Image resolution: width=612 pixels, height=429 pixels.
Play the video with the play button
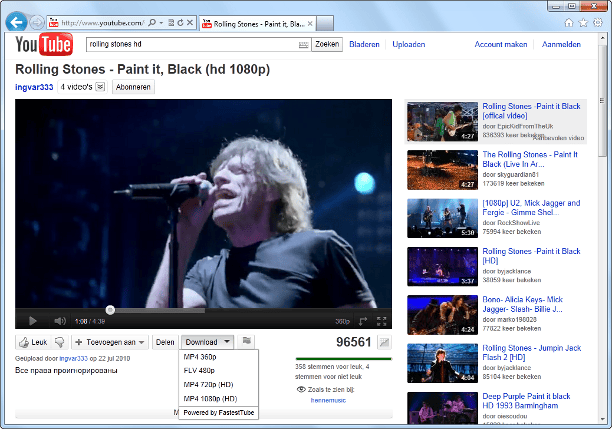tap(32, 321)
